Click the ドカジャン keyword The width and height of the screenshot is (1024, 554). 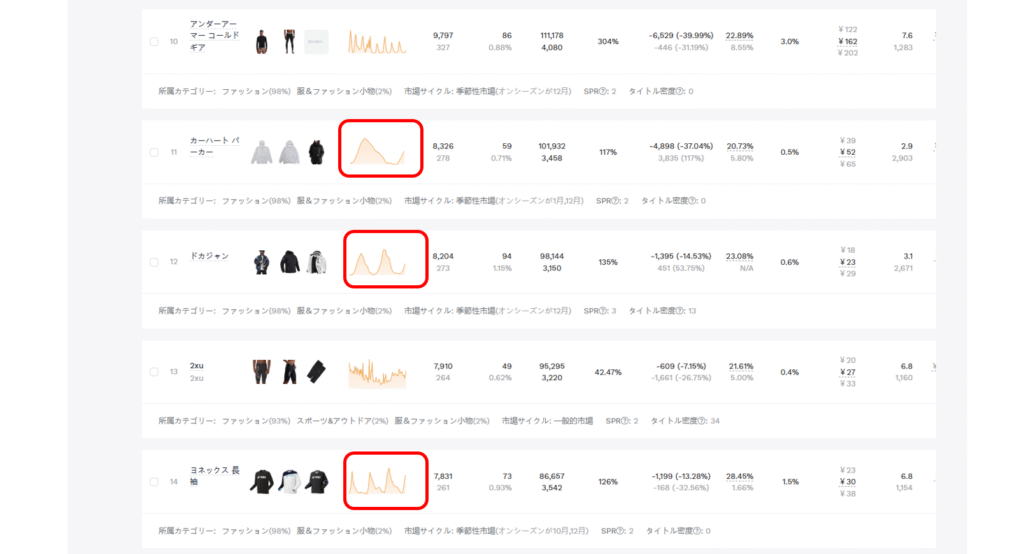(209, 256)
